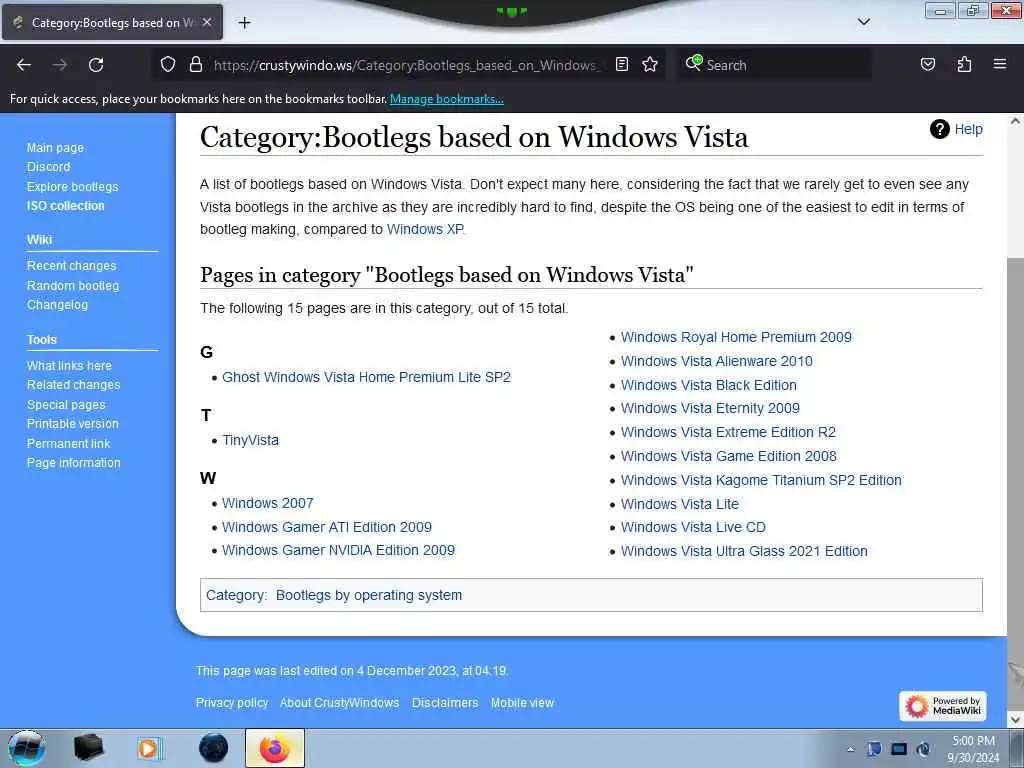Open Windows Vista Kagome Titanium SP2 Edition
Screen dimensions: 1024x768
pos(761,480)
